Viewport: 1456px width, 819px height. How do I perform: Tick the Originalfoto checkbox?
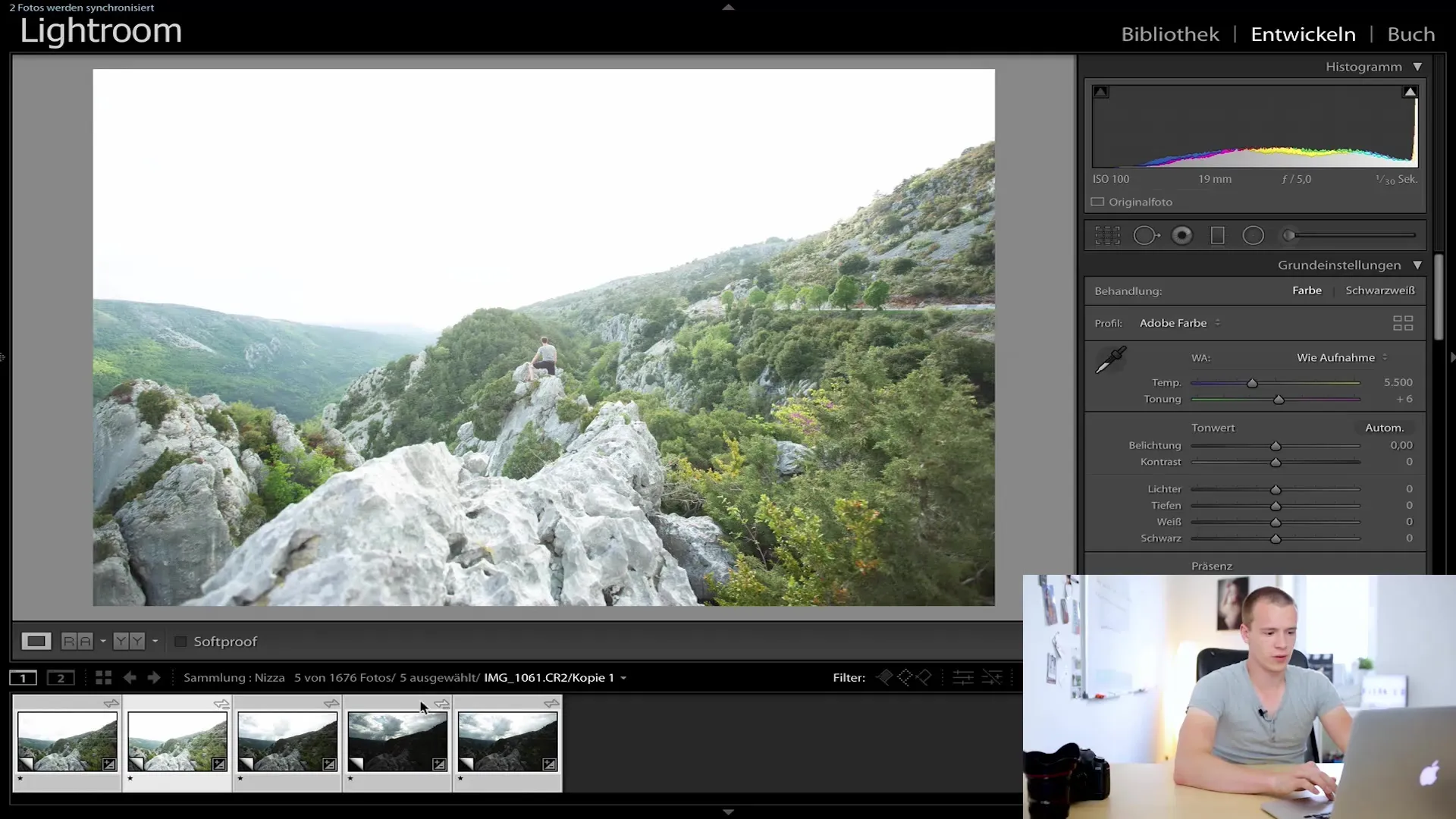click(1097, 202)
